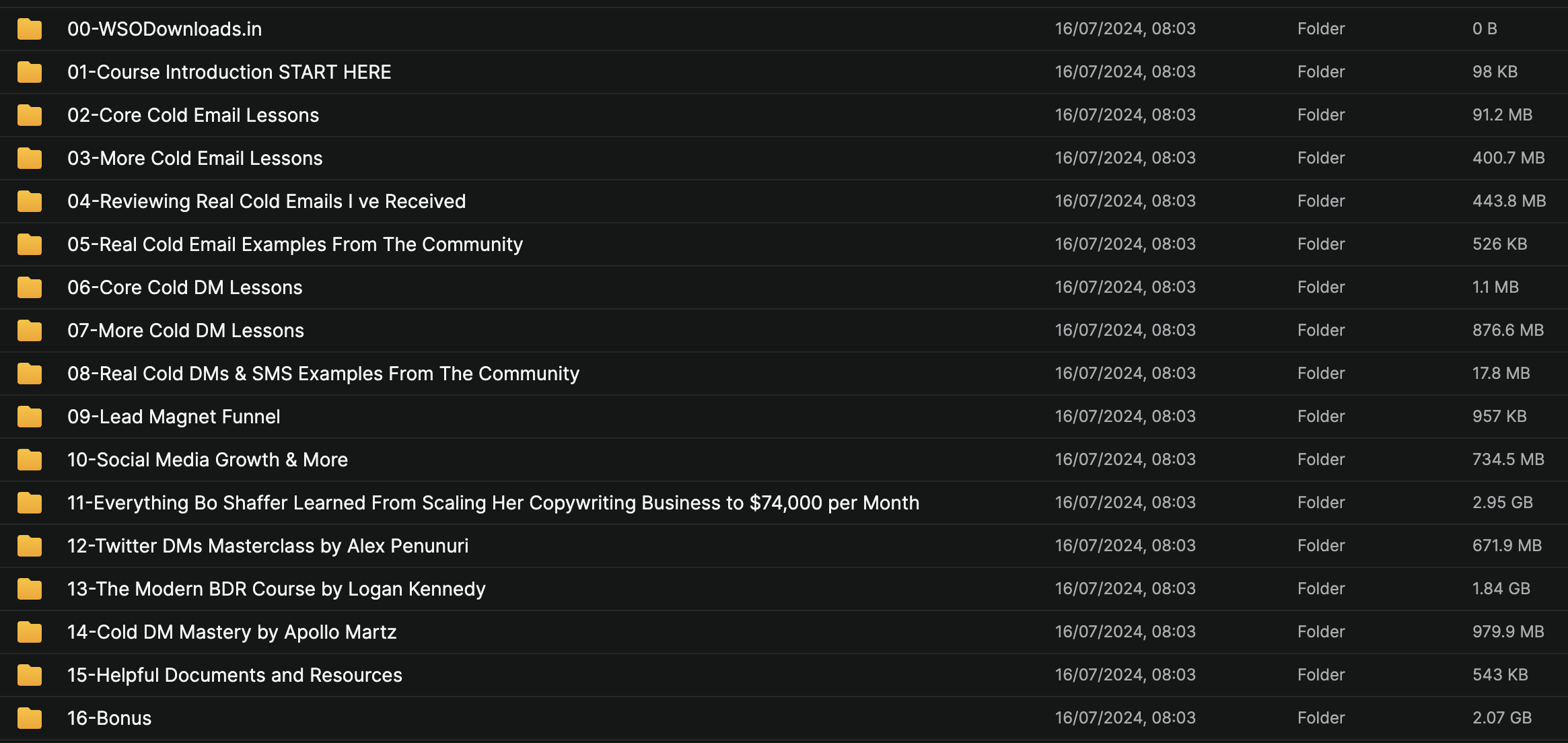Image resolution: width=1568 pixels, height=743 pixels.
Task: Open 05-Real Cold Email Examples From The Community
Action: tap(295, 244)
